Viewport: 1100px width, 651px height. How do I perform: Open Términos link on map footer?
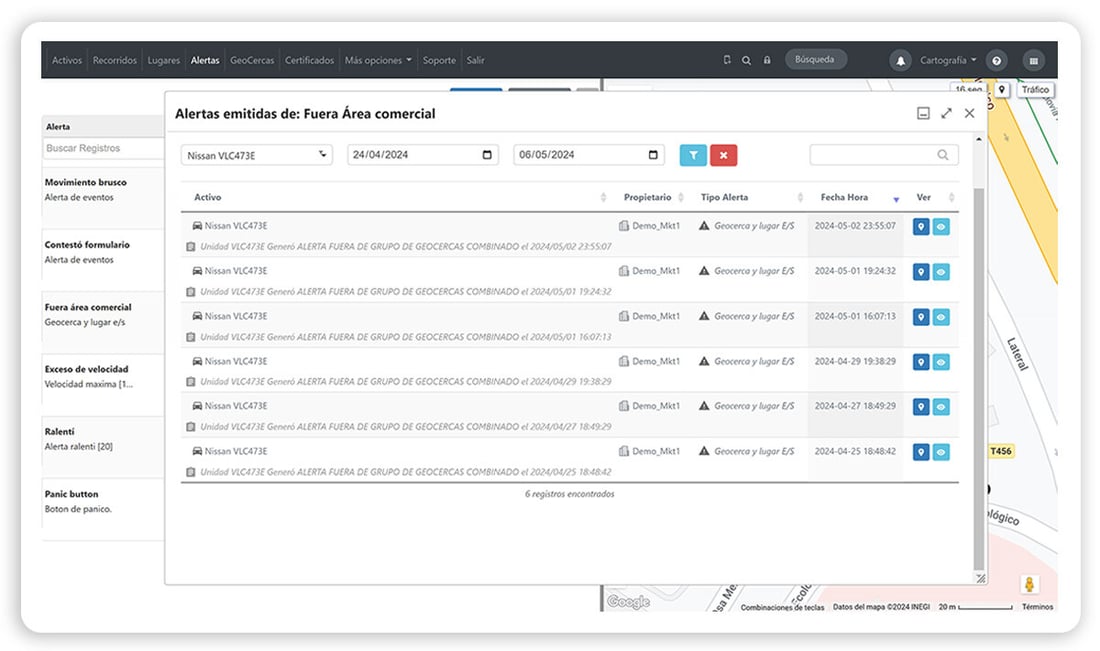pyautogui.click(x=1037, y=607)
